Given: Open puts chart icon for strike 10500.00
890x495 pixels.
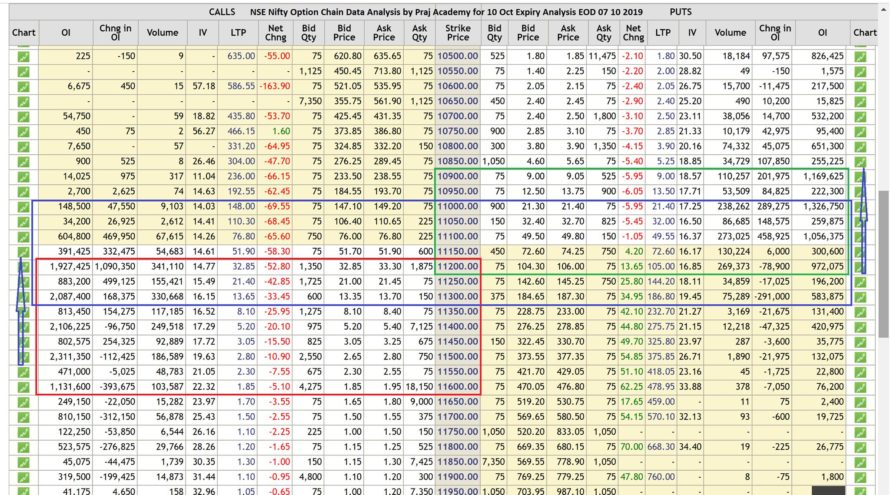Looking at the screenshot, I should coord(860,57).
